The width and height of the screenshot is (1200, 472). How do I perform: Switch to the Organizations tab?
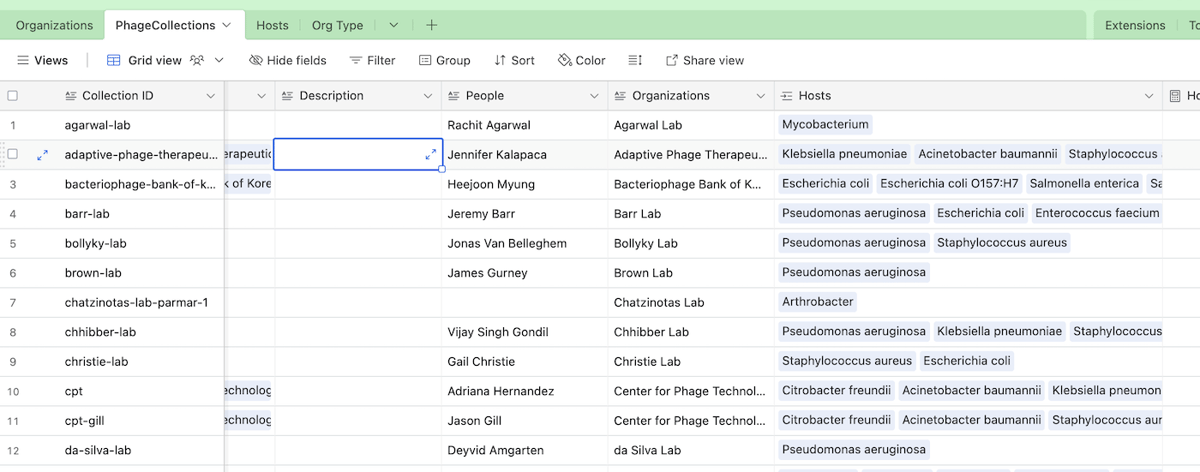[54, 25]
